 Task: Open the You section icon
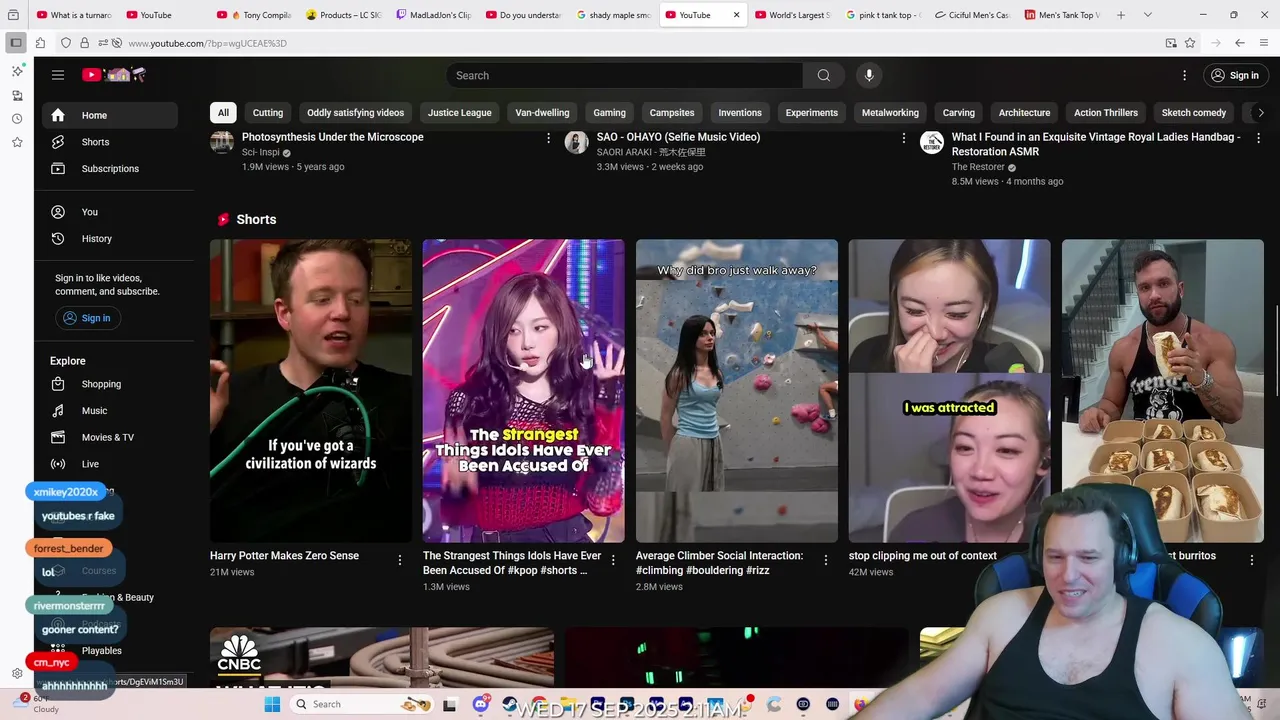click(58, 212)
